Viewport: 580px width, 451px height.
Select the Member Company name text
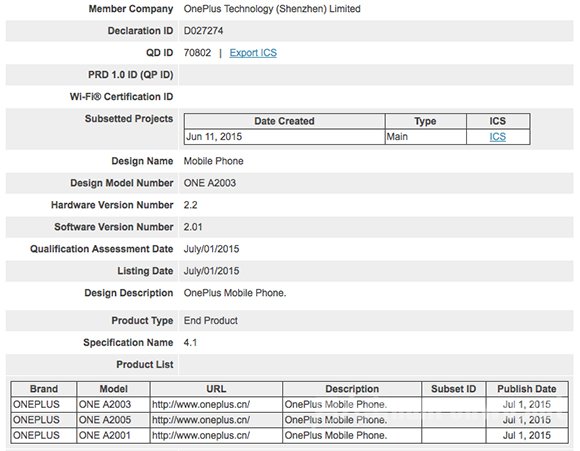pos(272,9)
